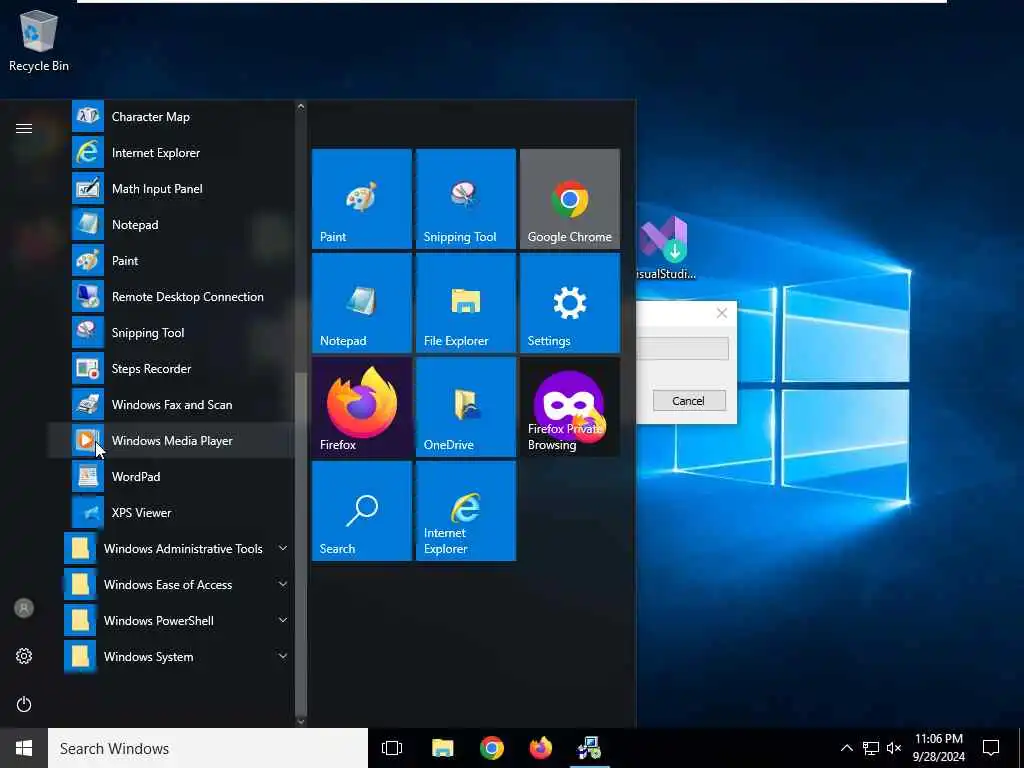Open the Google Chrome tile
Image resolution: width=1024 pixels, height=768 pixels.
569,199
